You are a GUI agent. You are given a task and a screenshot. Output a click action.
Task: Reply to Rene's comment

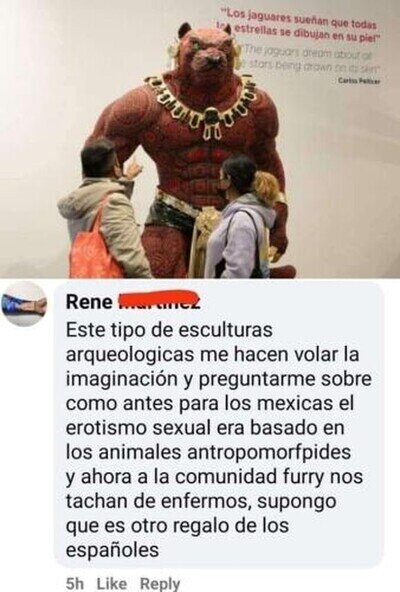click(160, 584)
